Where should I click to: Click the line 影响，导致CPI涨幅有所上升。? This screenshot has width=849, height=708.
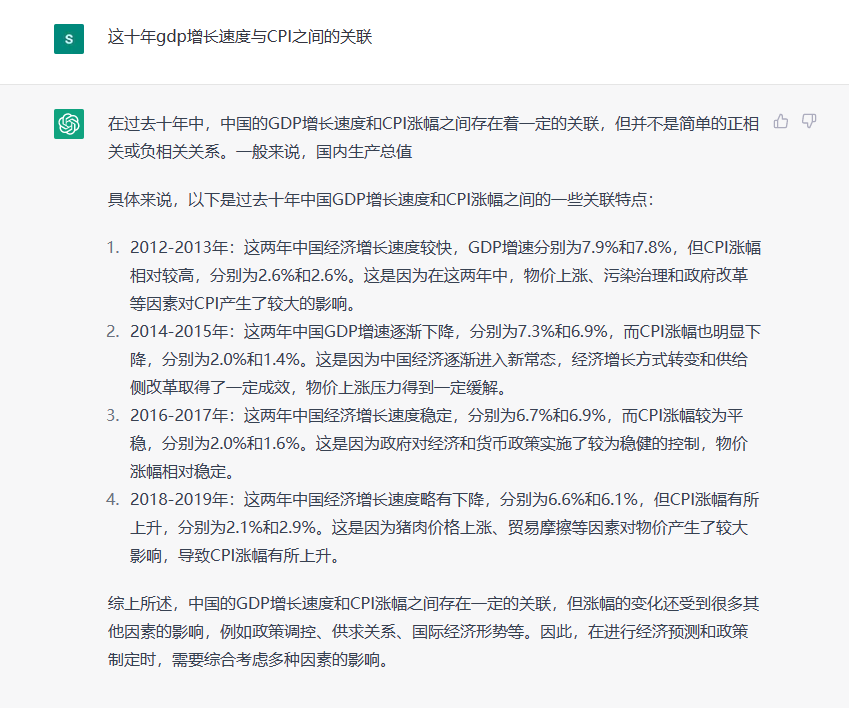(236, 555)
